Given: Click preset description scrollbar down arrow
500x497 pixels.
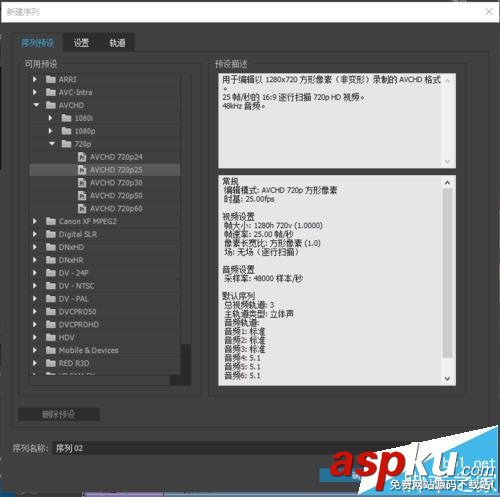Looking at the screenshot, I should point(447,162).
